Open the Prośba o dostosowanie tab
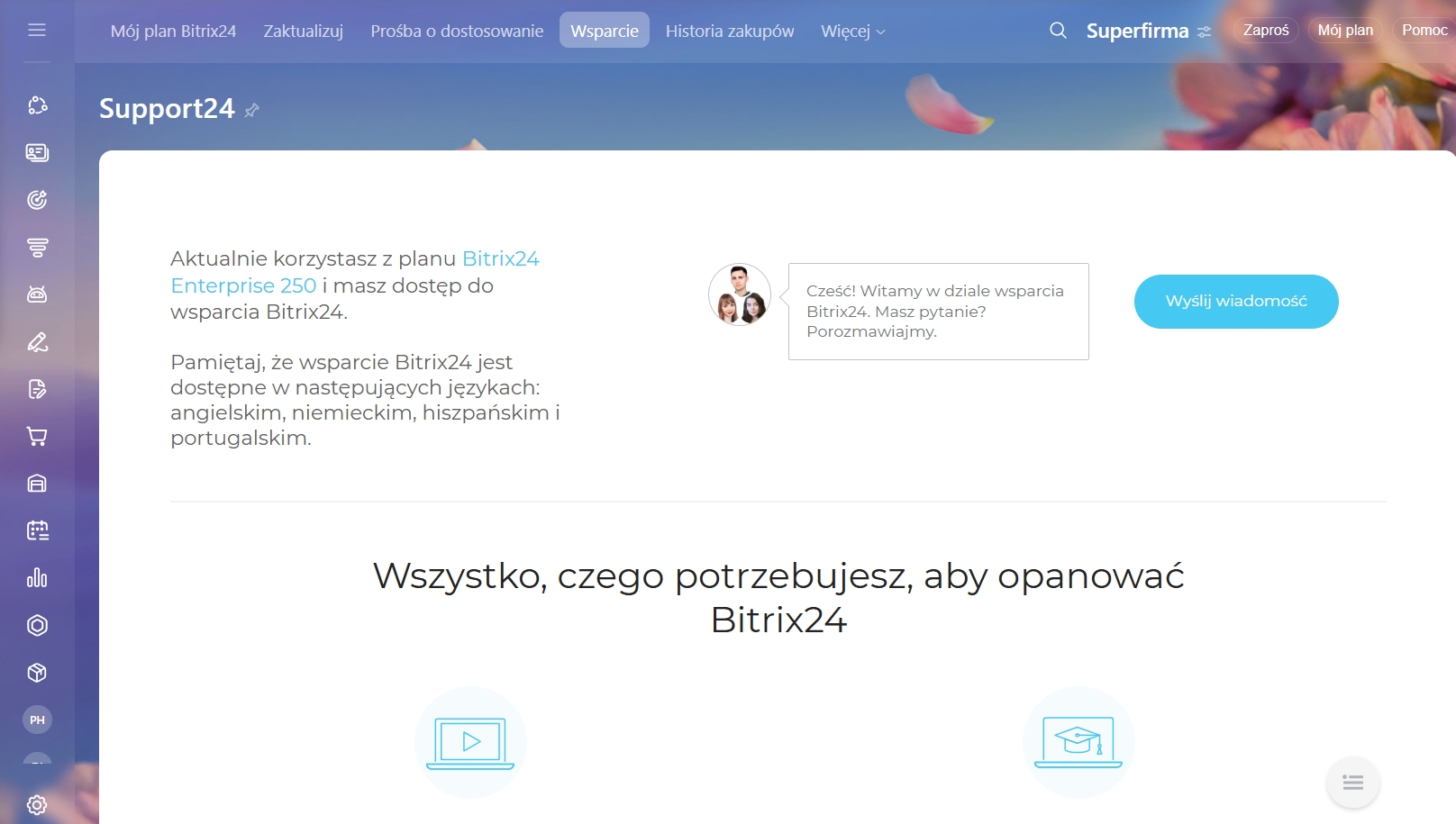The image size is (1456, 824). click(457, 32)
